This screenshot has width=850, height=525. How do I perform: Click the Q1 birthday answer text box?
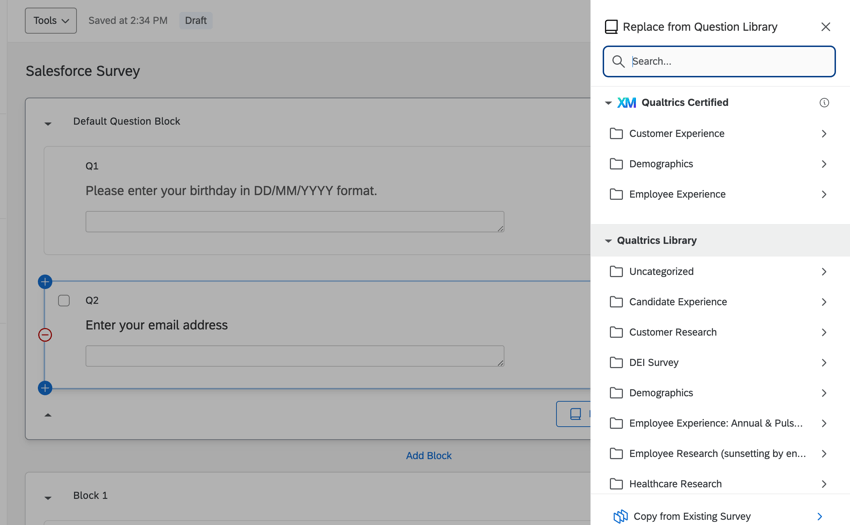point(294,221)
